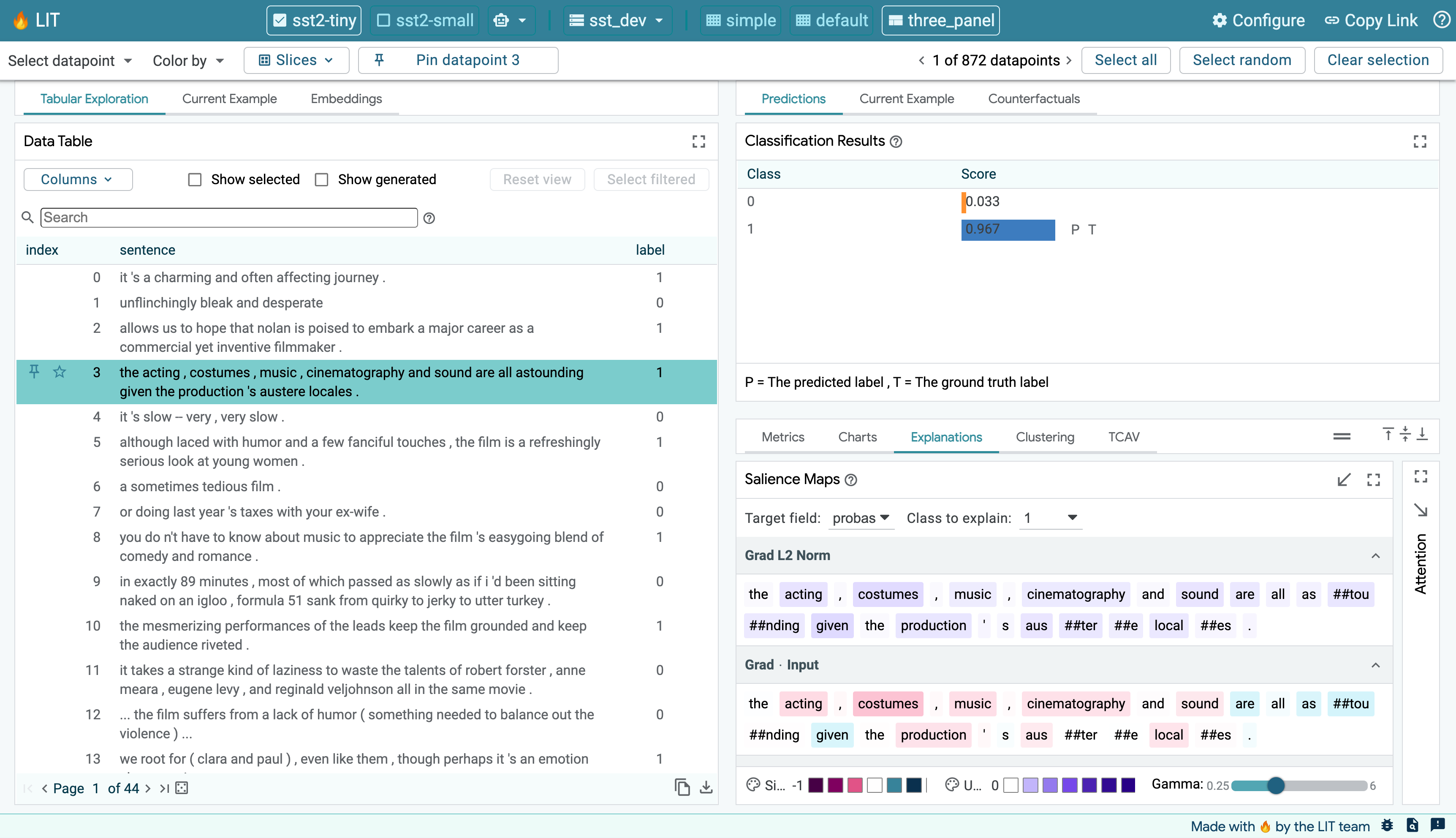Viewport: 1456px width, 838px height.
Task: Minimize lower panel downward
Action: (1422, 434)
